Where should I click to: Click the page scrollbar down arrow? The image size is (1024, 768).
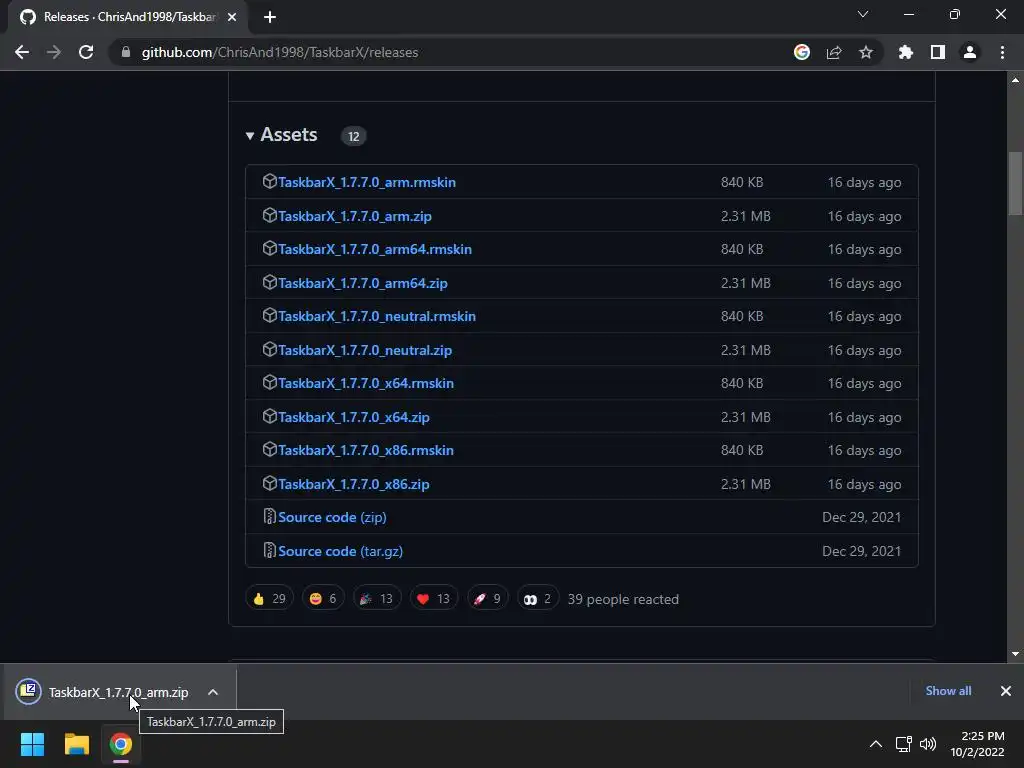[1016, 654]
